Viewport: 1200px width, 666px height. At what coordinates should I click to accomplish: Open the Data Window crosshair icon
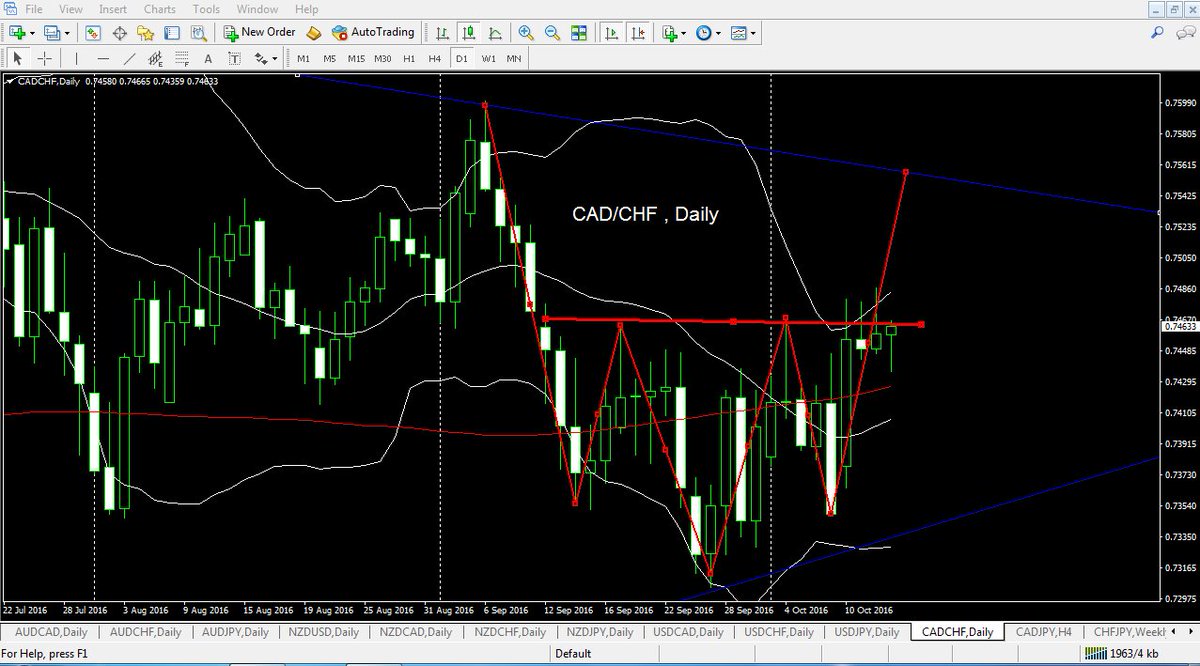click(119, 33)
